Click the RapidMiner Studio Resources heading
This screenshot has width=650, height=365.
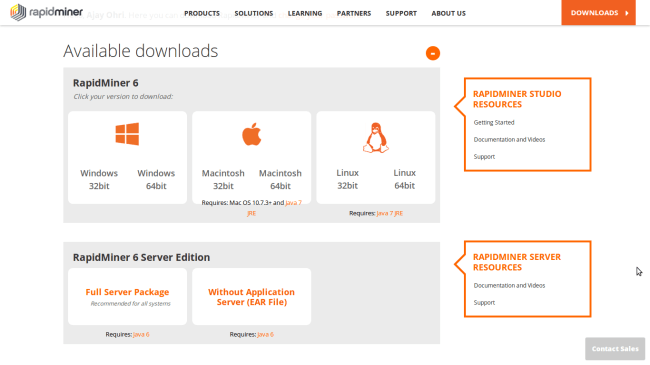517,99
